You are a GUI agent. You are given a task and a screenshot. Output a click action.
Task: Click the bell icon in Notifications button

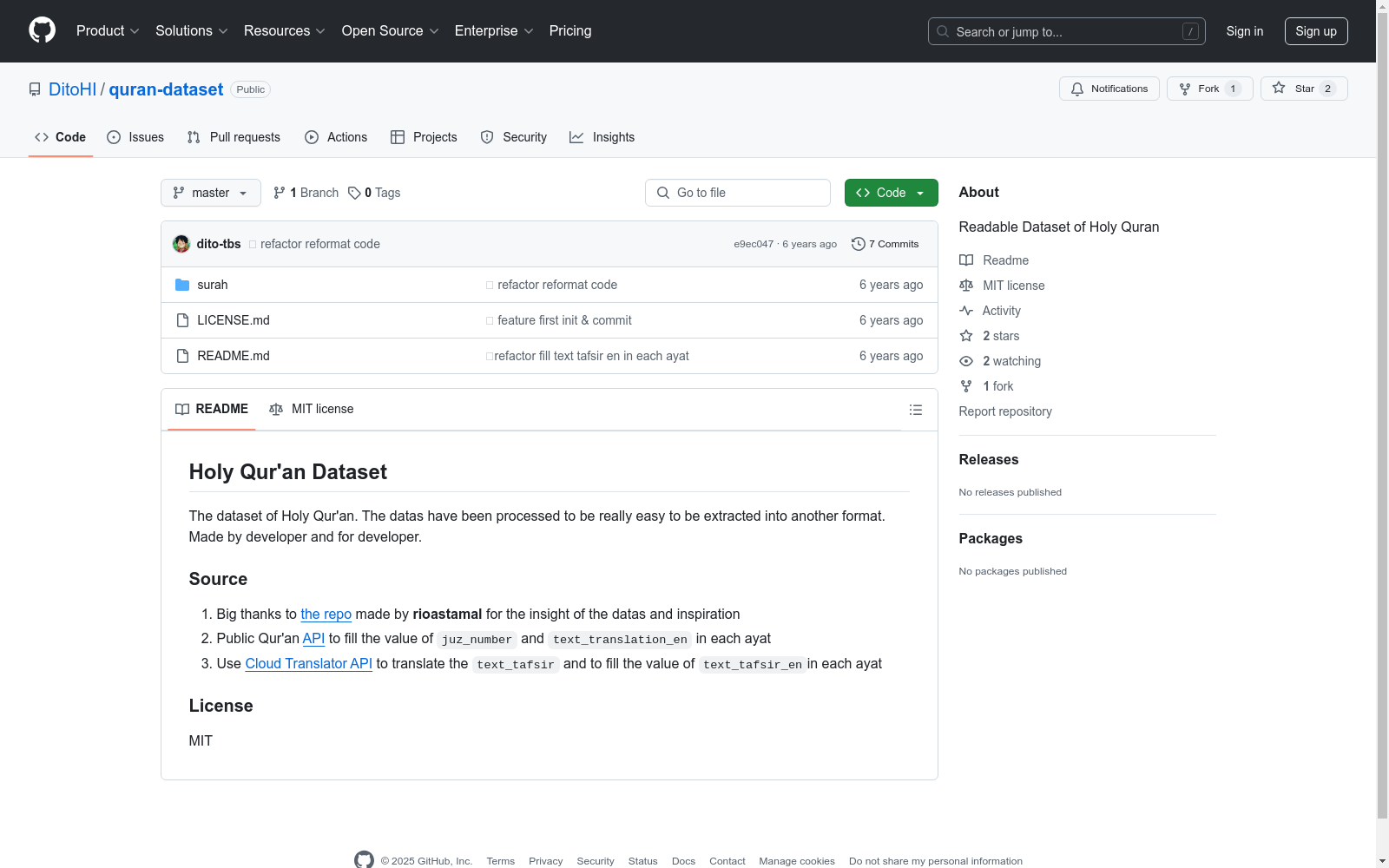pos(1077,89)
